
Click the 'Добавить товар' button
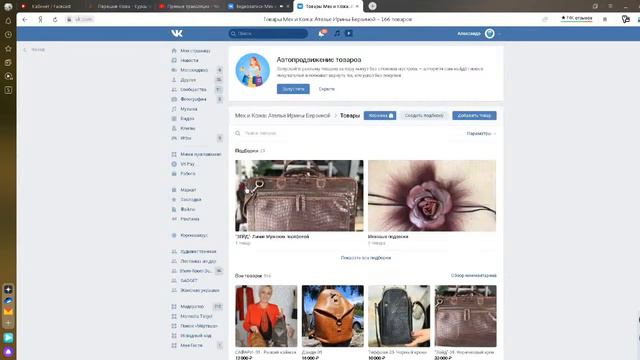click(x=474, y=116)
